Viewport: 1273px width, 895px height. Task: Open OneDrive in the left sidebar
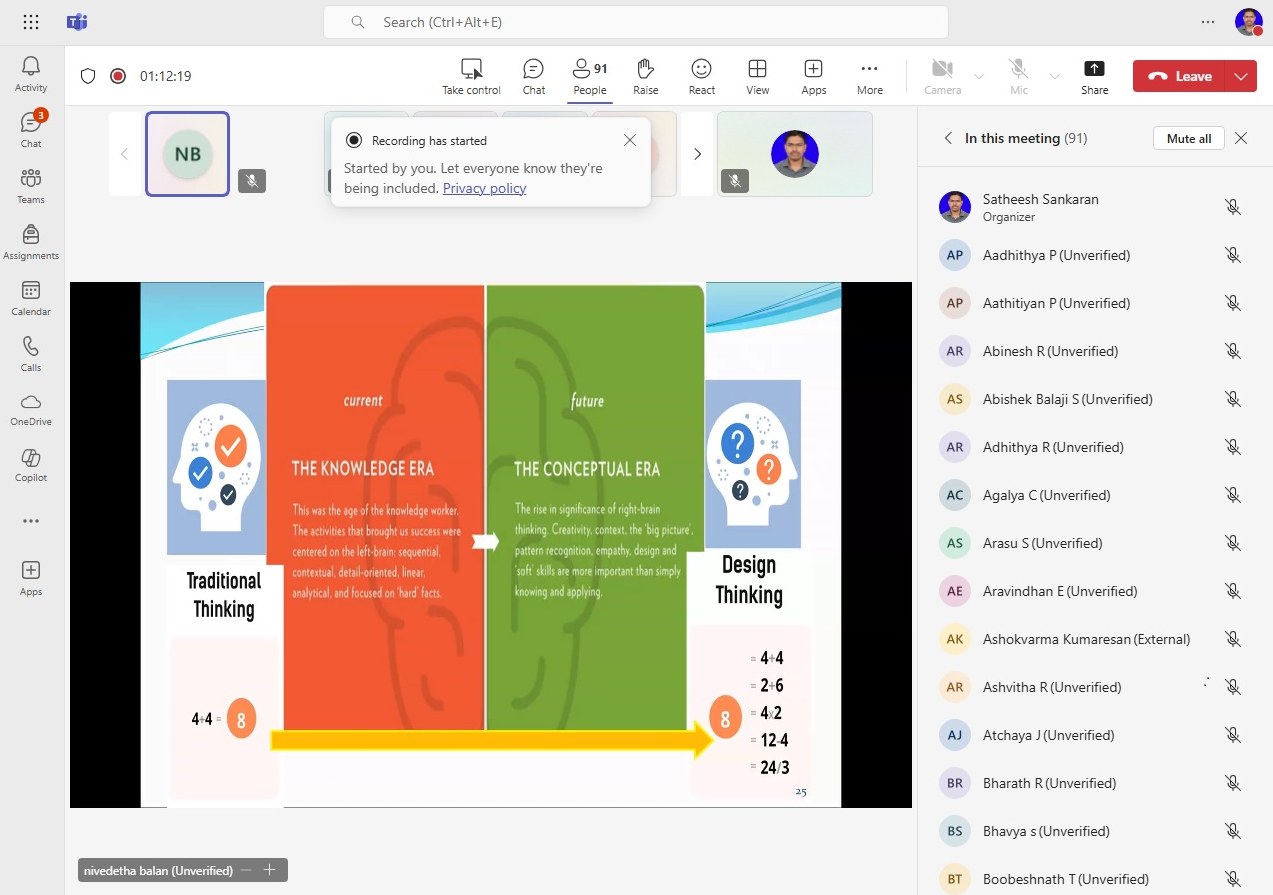click(31, 409)
